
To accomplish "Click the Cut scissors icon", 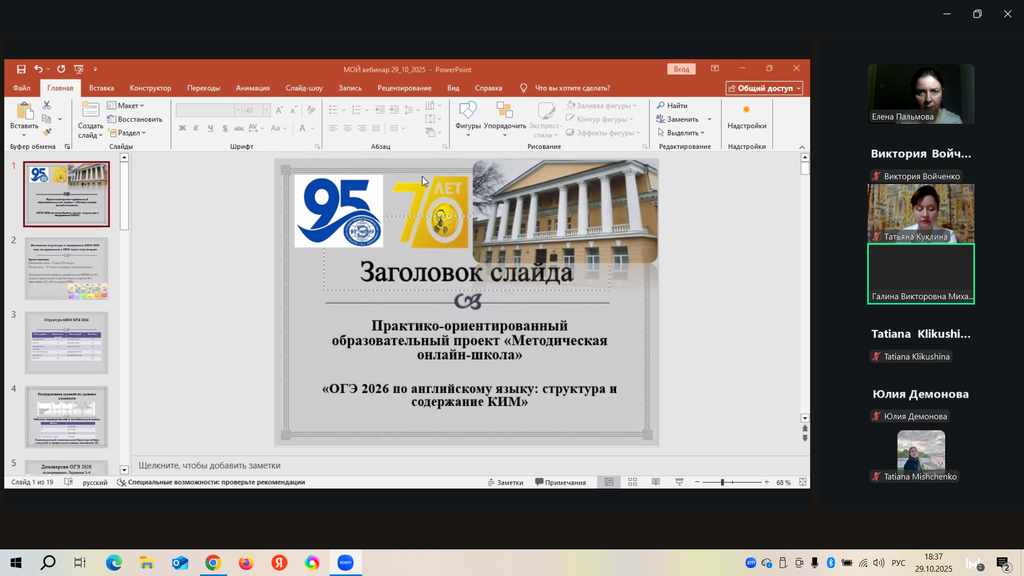I will click(x=47, y=106).
